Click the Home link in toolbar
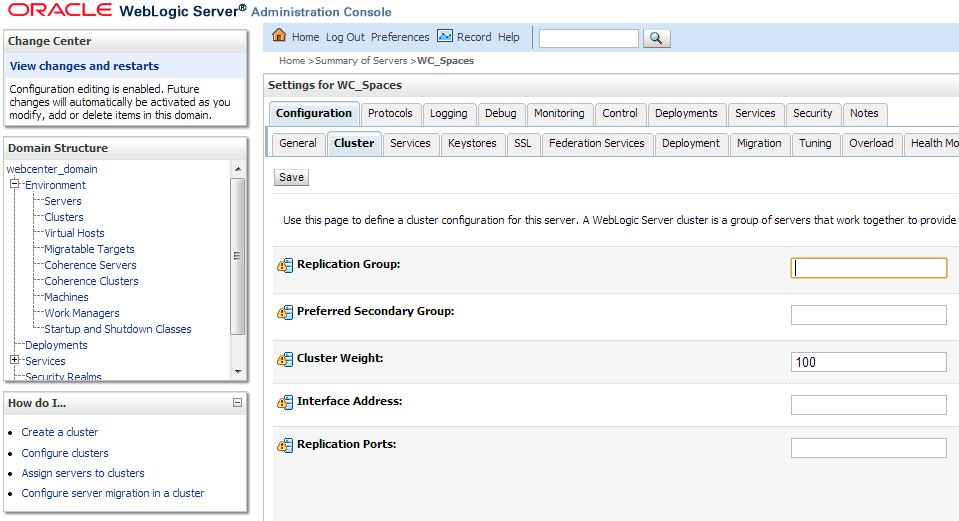This screenshot has width=959, height=521. pos(305,37)
